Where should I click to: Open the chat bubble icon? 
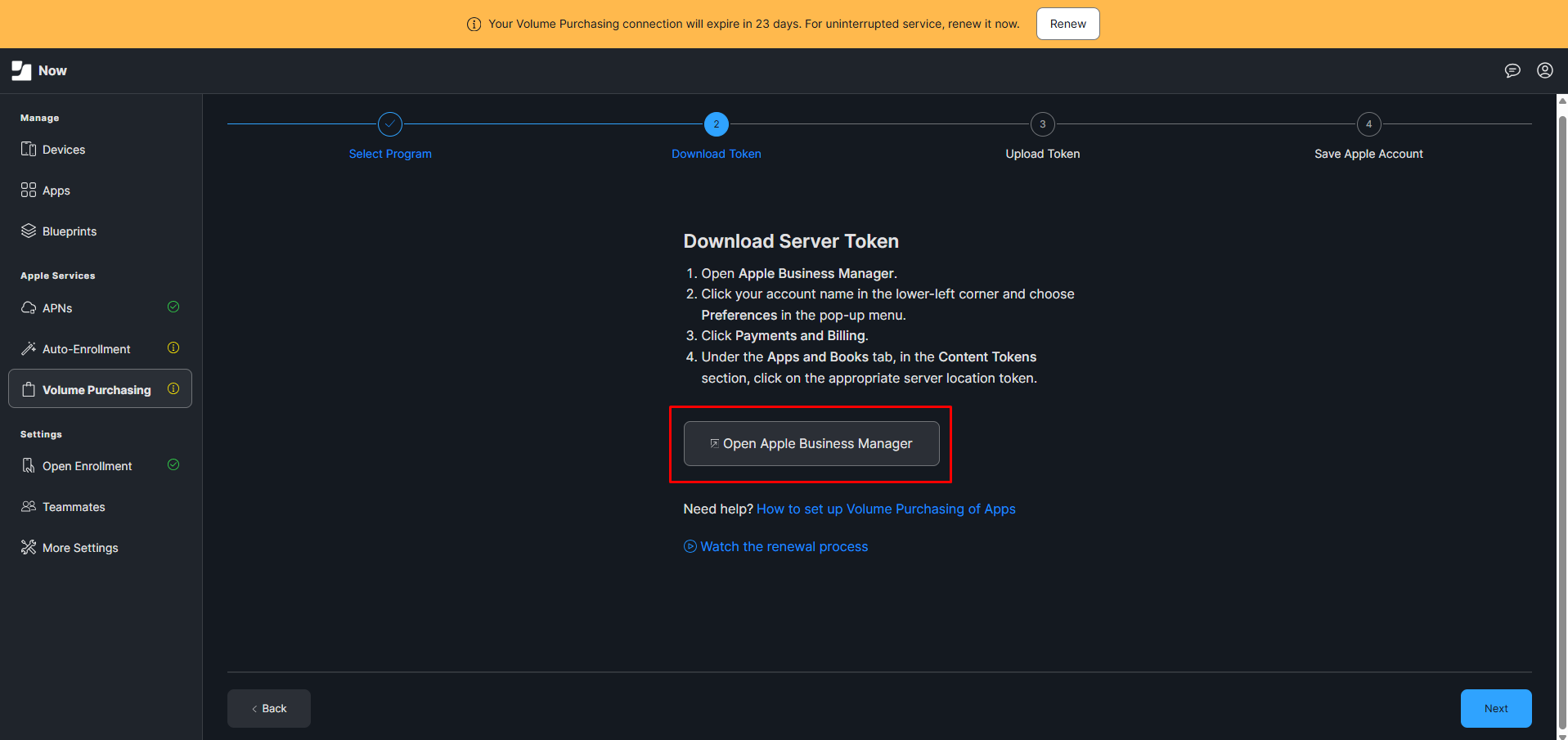pos(1512,70)
